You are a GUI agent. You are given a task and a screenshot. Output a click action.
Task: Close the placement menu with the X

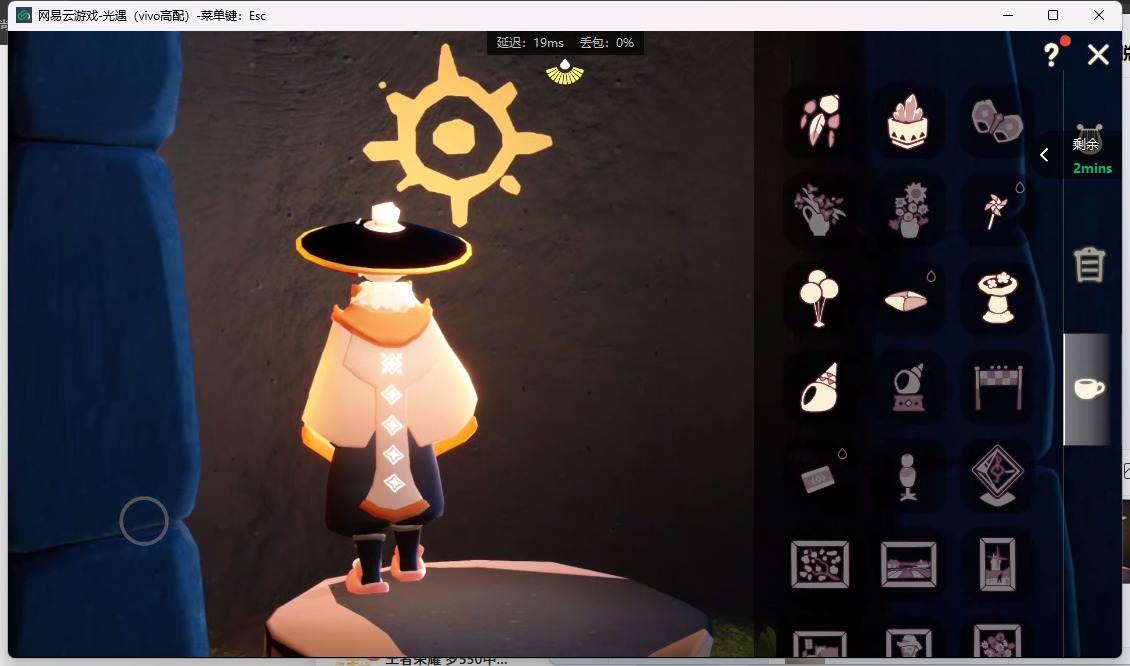coord(1098,55)
